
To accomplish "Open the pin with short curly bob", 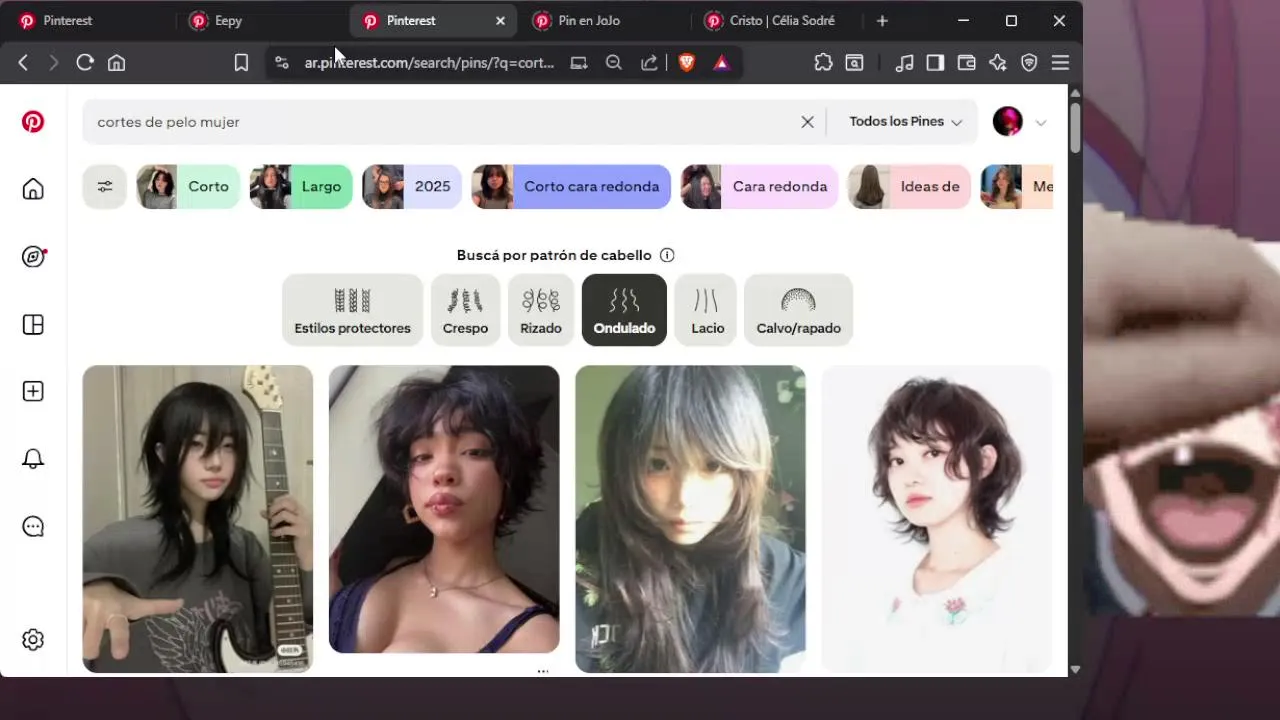I will point(937,519).
